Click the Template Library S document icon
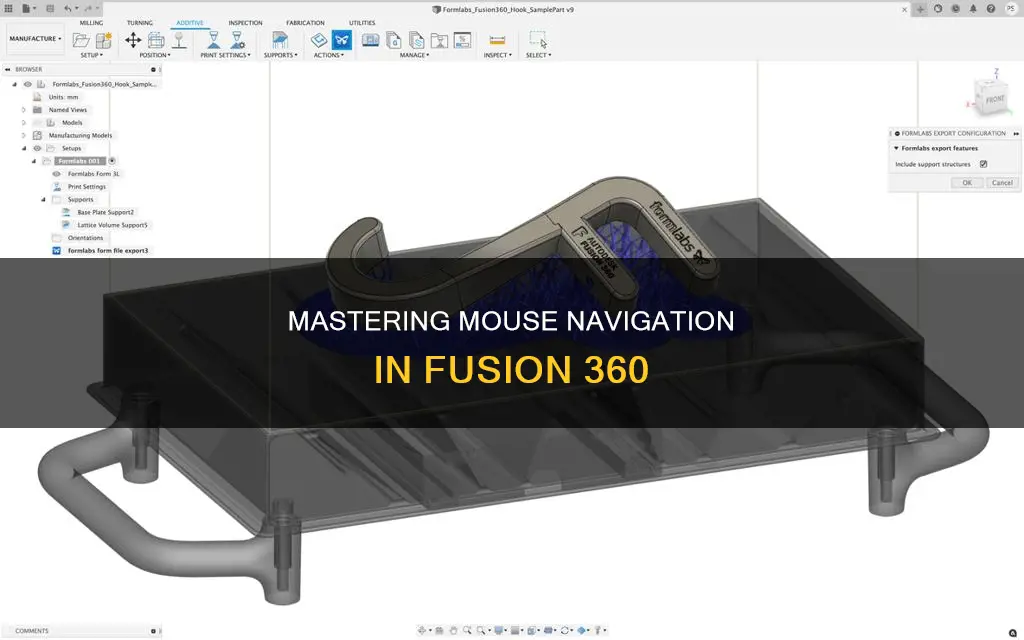 pyautogui.click(x=416, y=40)
